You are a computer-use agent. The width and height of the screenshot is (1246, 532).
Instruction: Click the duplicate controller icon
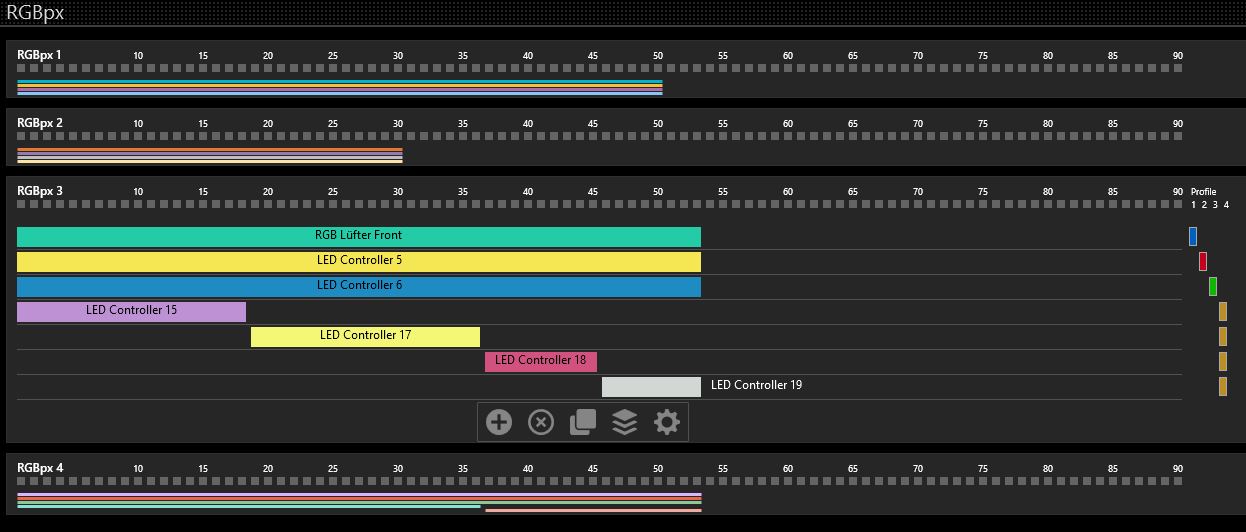583,422
